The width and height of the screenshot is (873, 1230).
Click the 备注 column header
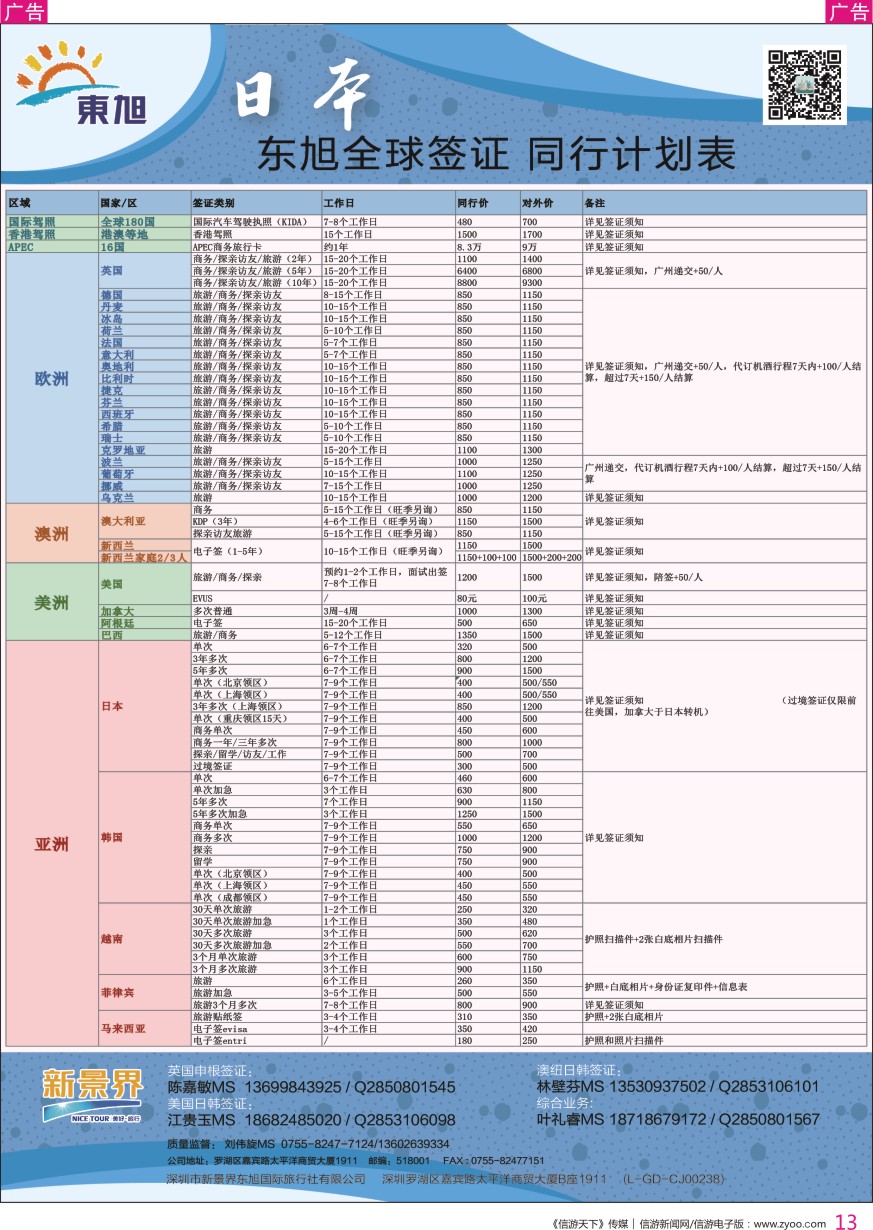tap(724, 202)
